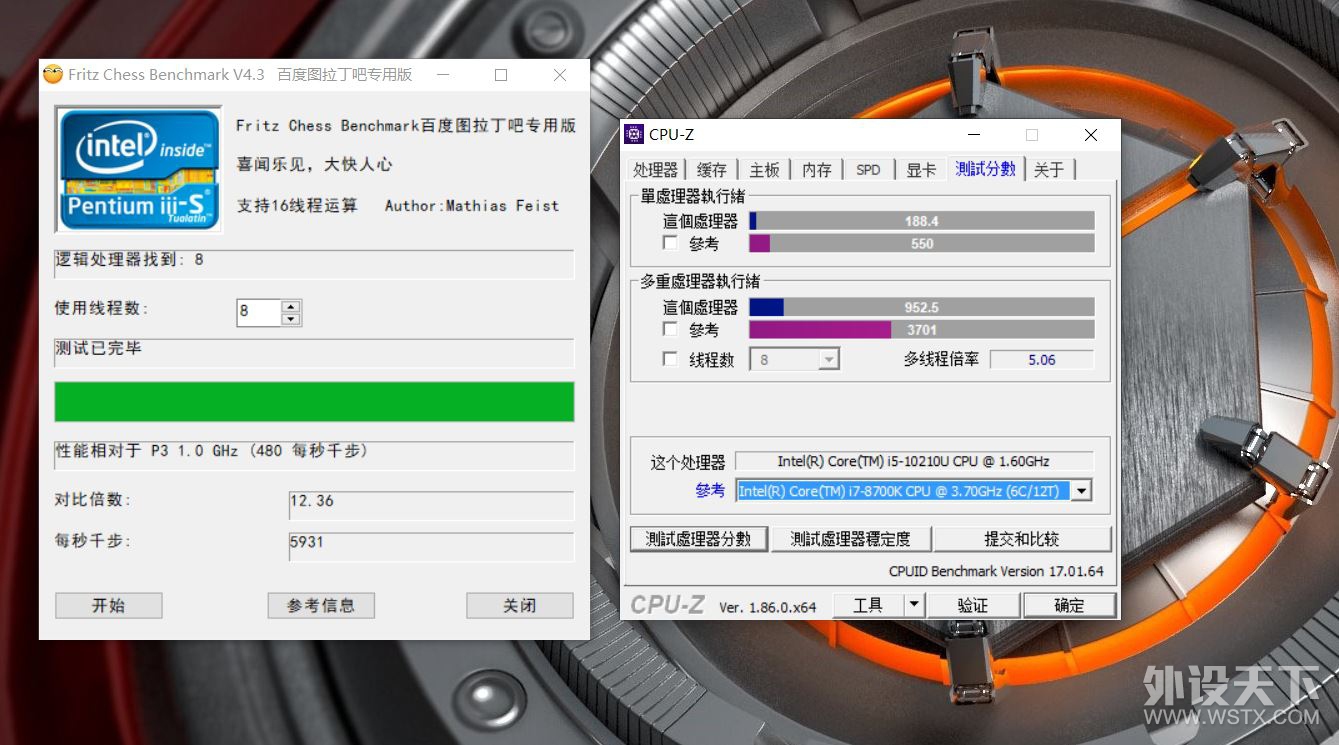Click the green benchmark progress bar
Image resolution: width=1339 pixels, height=745 pixels.
click(x=314, y=401)
